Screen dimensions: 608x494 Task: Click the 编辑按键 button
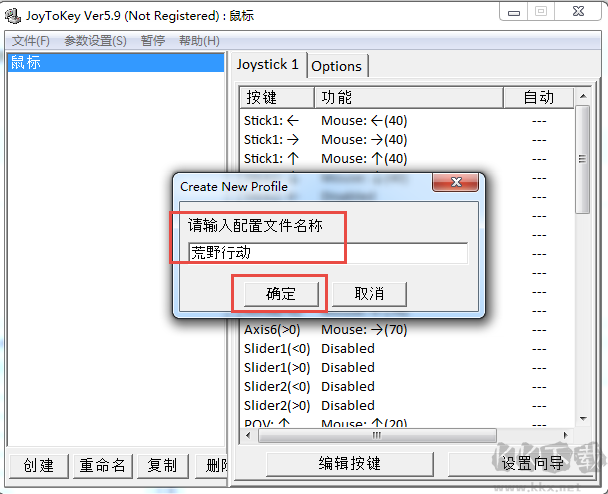coord(350,464)
